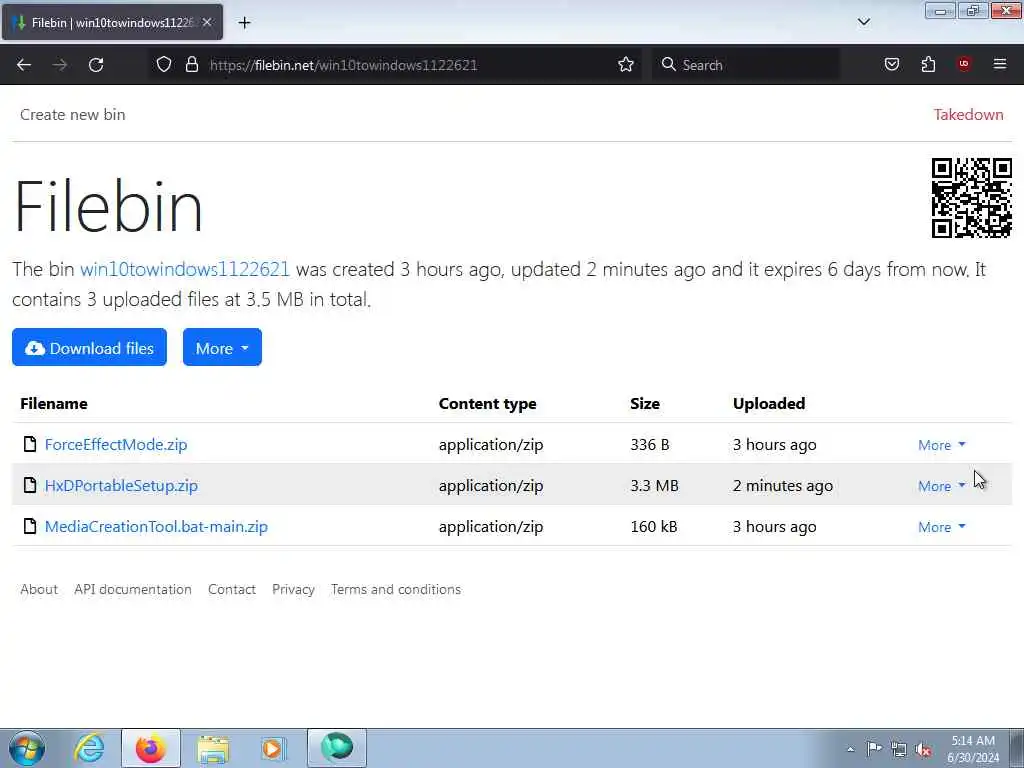Expand More menu for ForceEffectMode.zip row

coord(942,445)
